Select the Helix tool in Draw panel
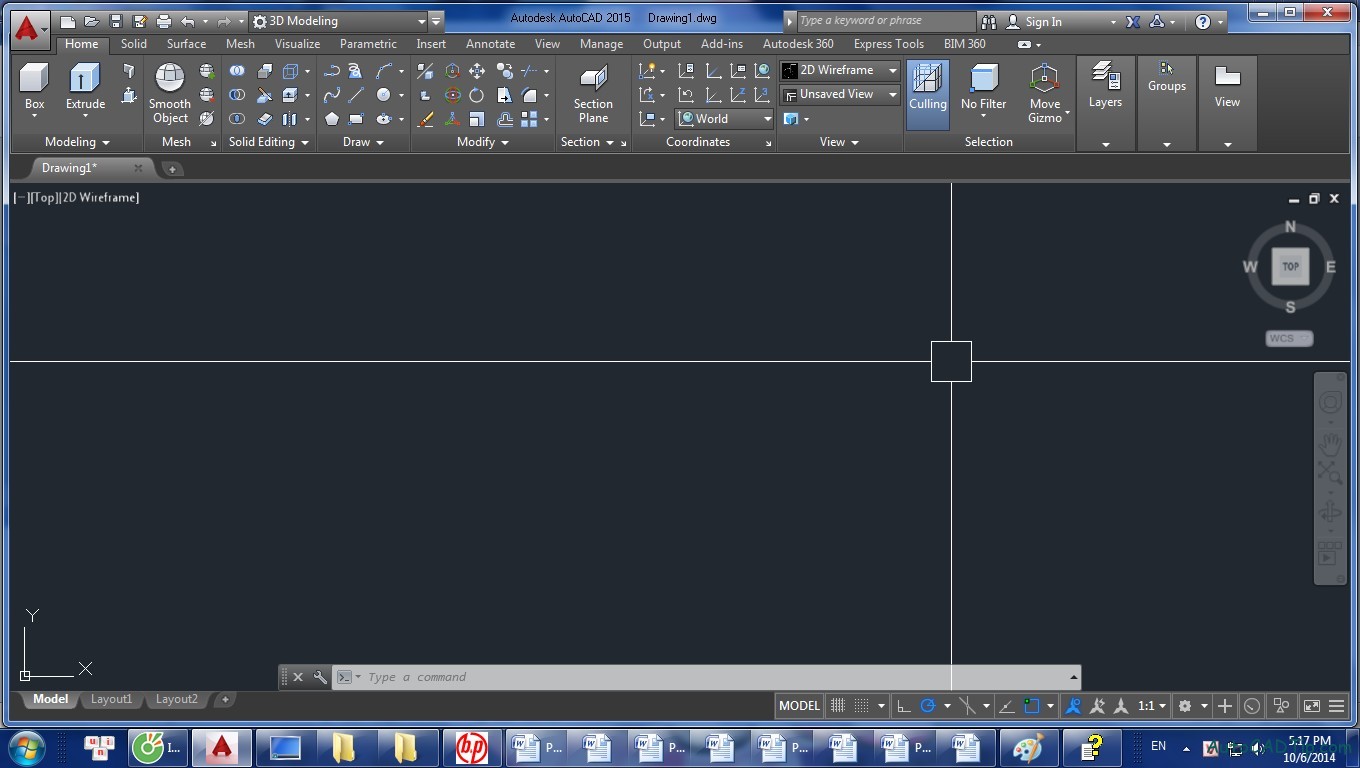 355,71
